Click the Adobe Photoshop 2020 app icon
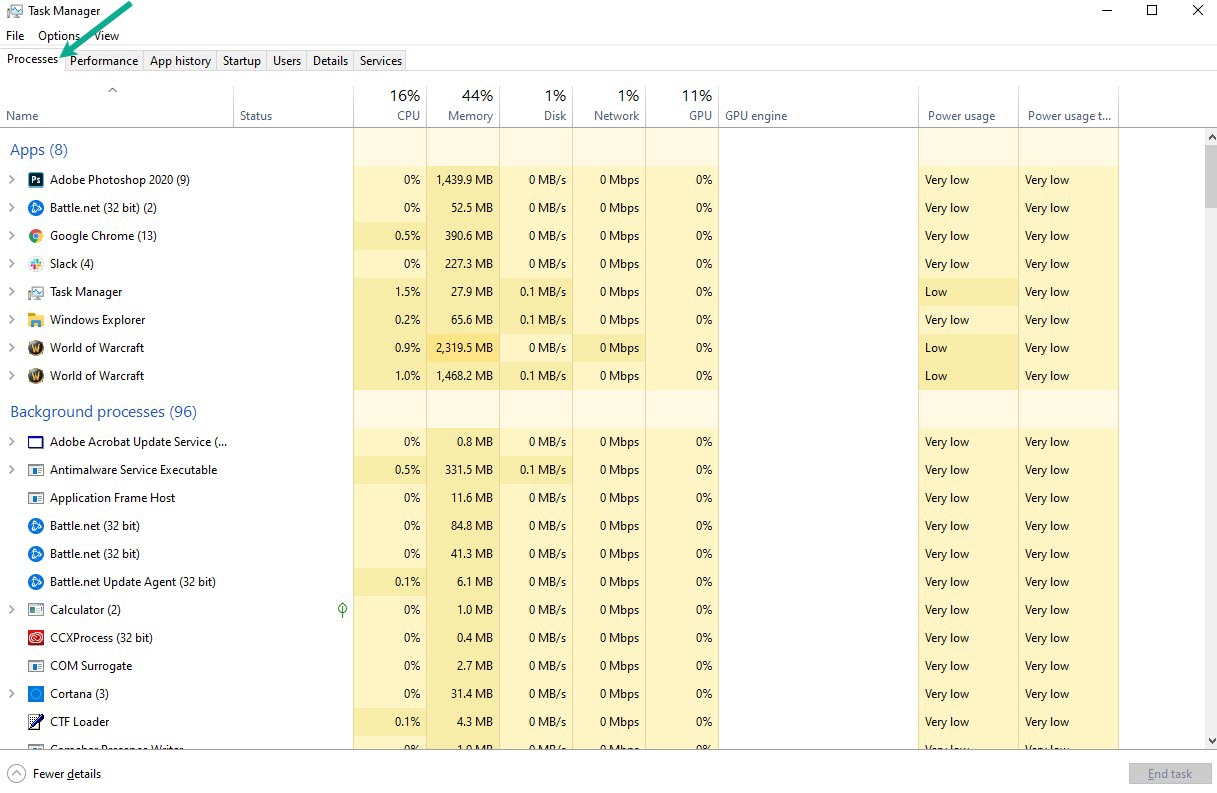The image size is (1217, 793). point(35,180)
